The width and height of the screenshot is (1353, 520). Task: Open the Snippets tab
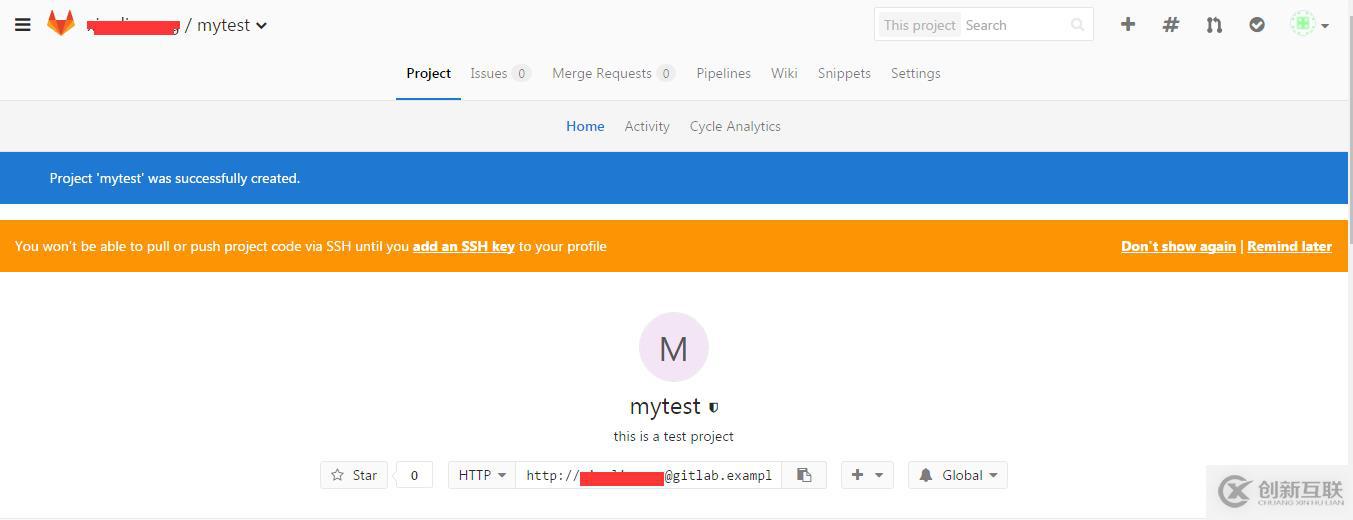844,73
